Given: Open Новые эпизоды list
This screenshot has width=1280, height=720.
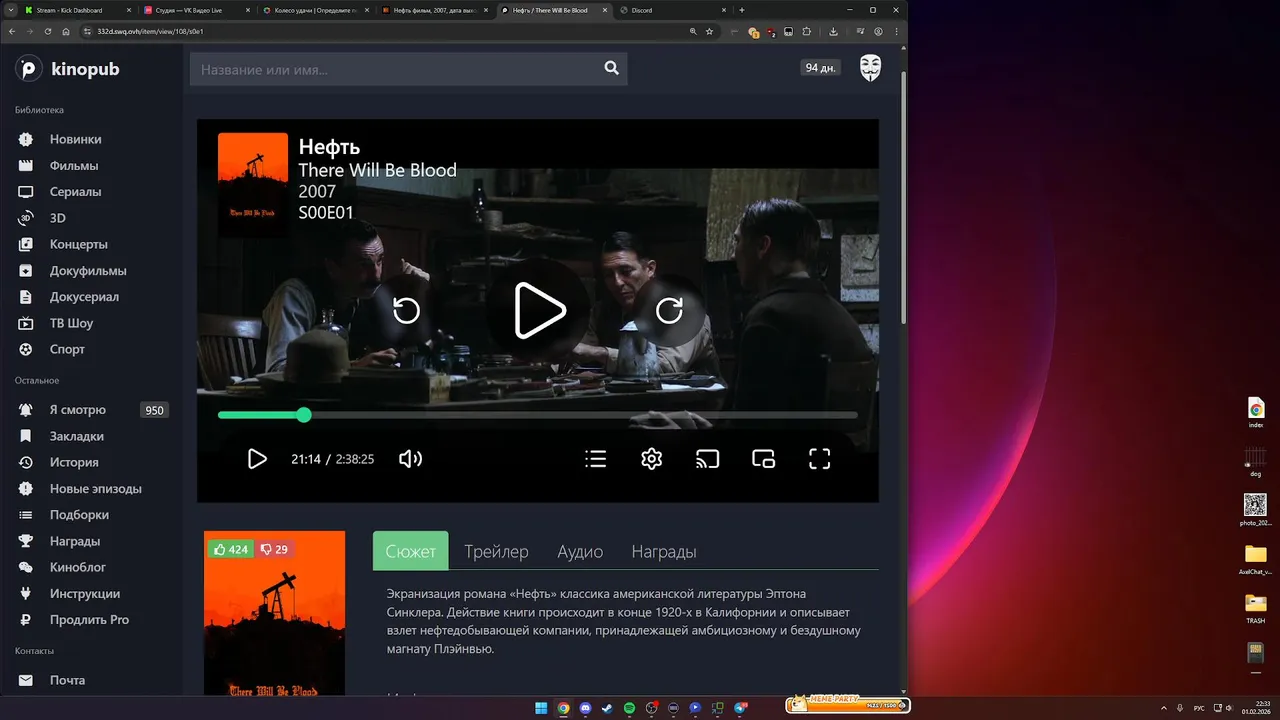Looking at the screenshot, I should coord(95,489).
